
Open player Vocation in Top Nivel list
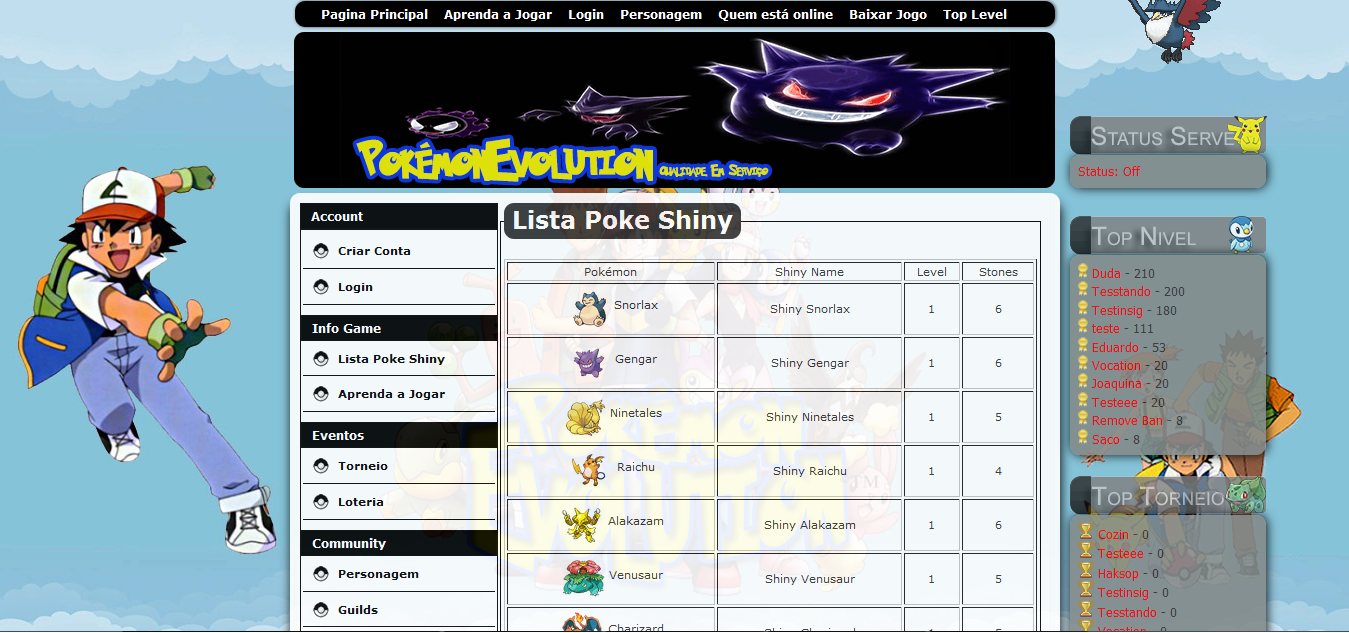(x=1116, y=366)
